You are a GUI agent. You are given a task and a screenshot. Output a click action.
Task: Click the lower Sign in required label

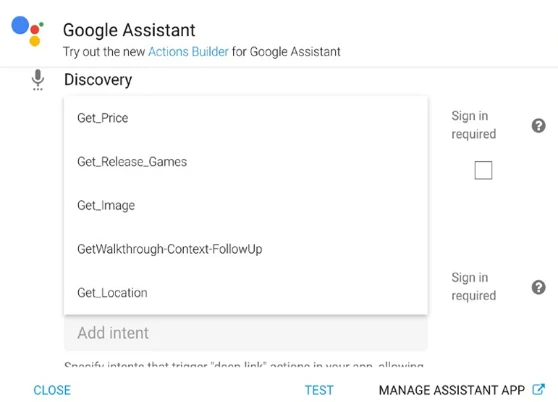click(473, 286)
